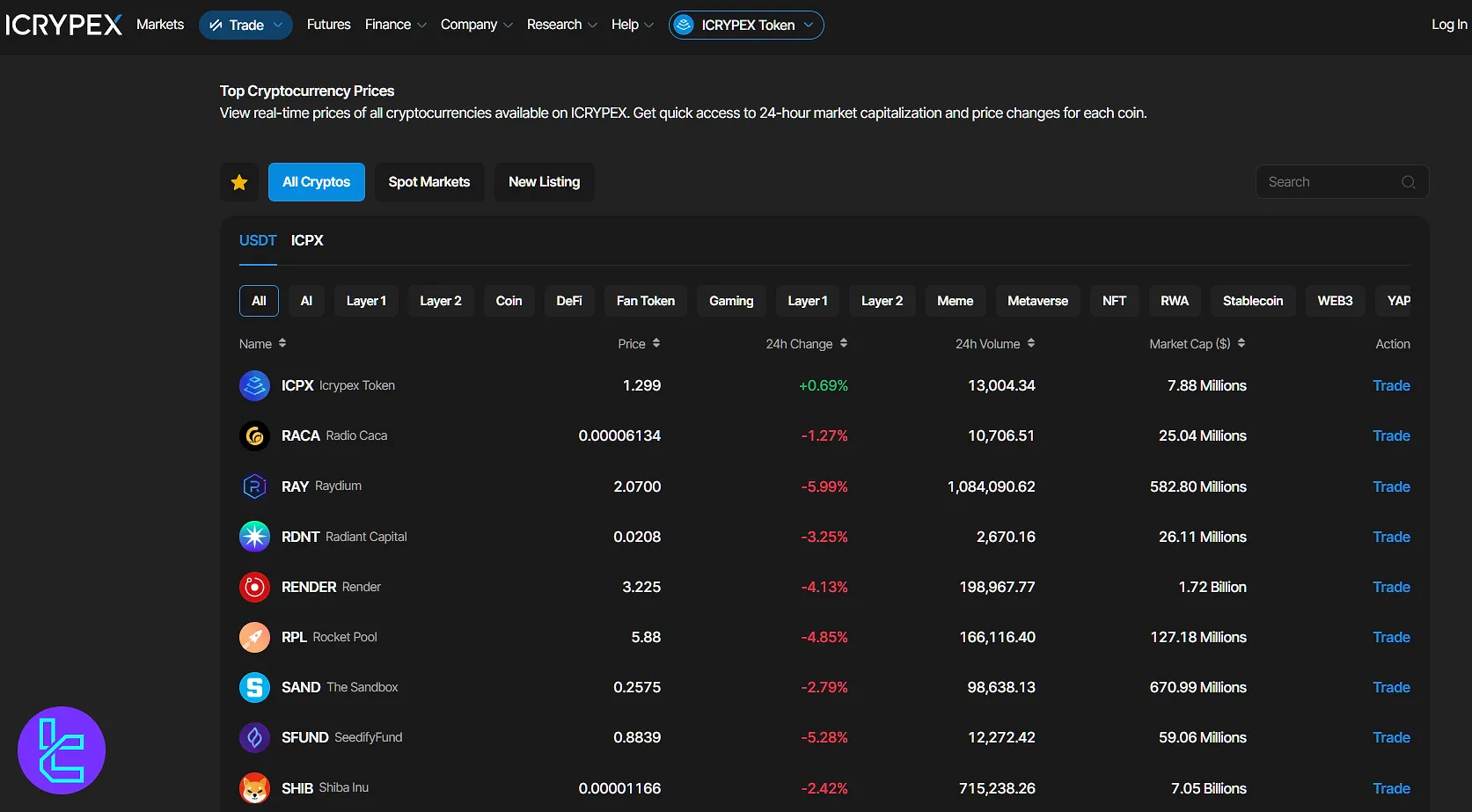Filter by the Coin category

tap(509, 301)
